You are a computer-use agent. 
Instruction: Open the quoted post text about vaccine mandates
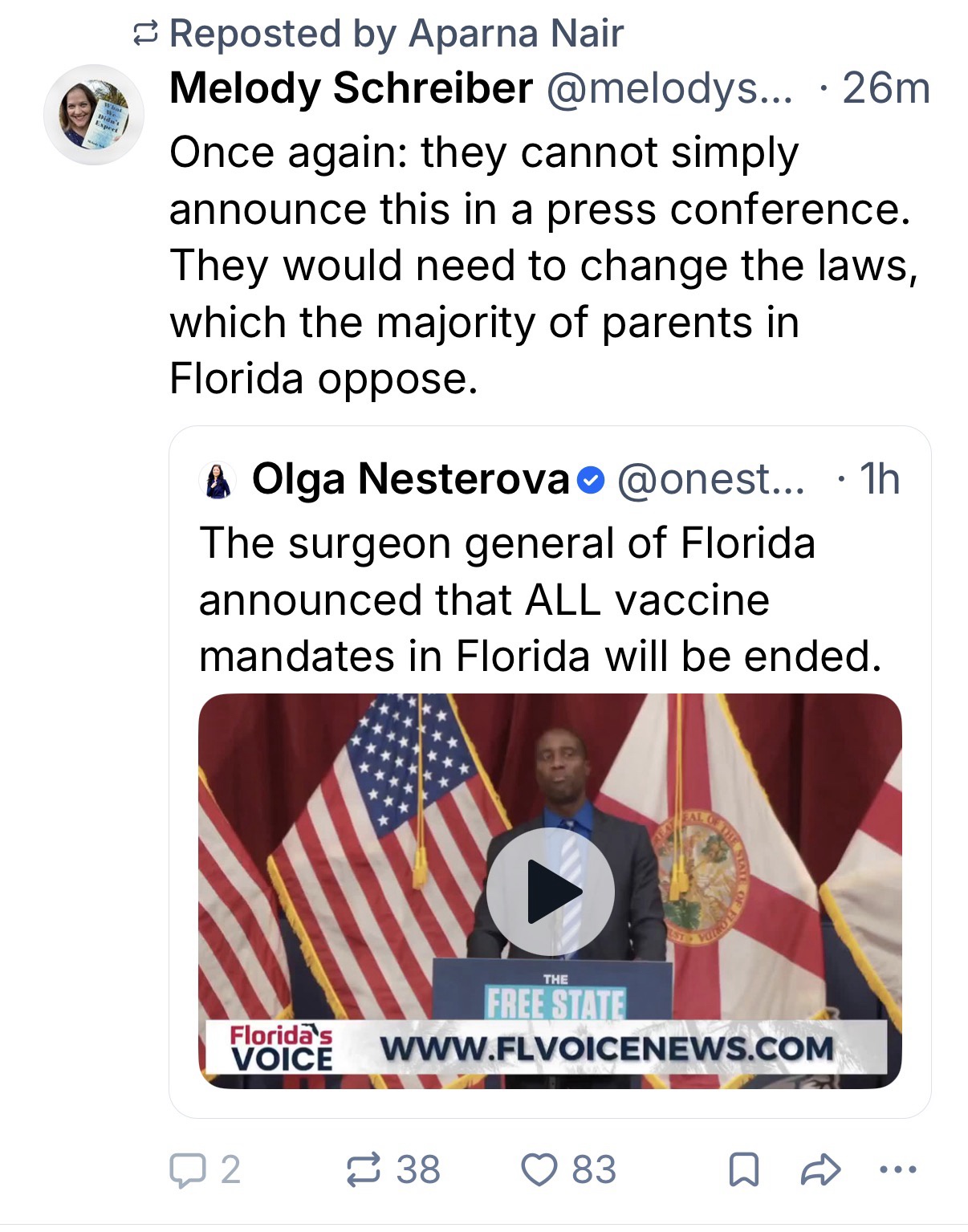[x=539, y=600]
